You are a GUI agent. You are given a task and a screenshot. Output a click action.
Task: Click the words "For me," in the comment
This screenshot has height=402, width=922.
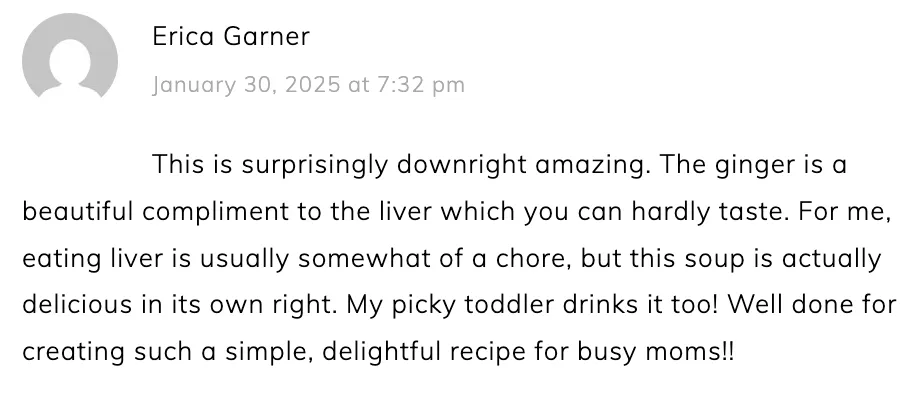tap(845, 212)
